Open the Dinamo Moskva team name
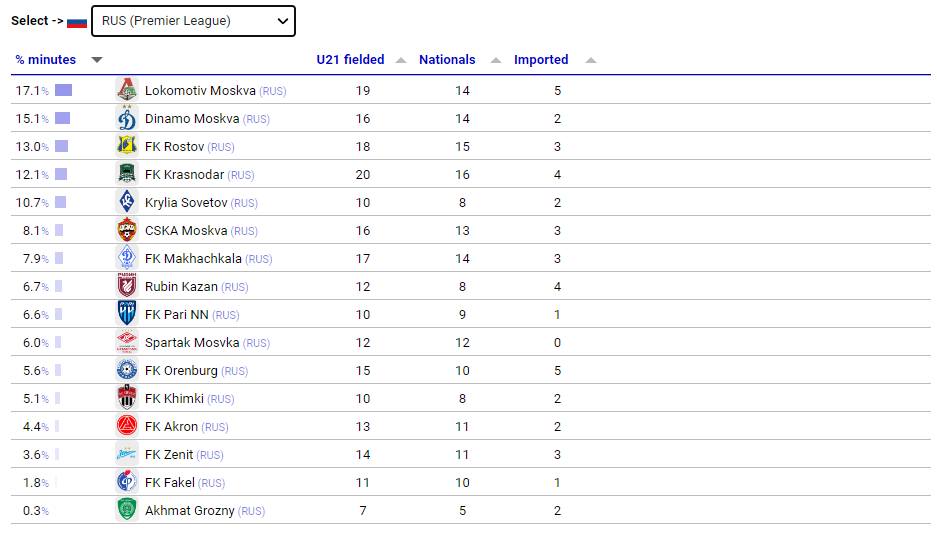The image size is (937, 538). pos(192,119)
